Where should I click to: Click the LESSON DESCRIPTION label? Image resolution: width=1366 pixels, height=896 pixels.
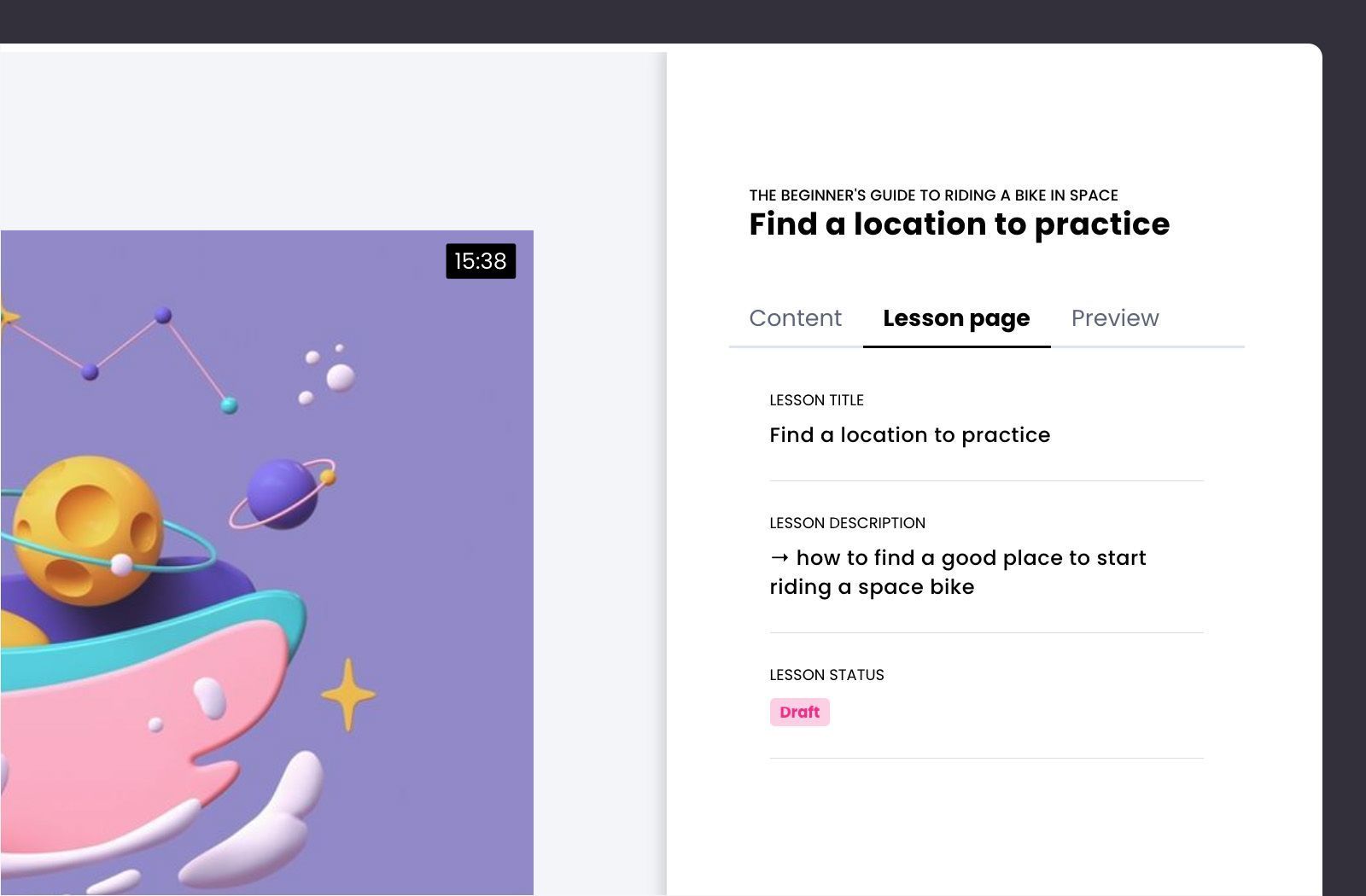click(847, 523)
